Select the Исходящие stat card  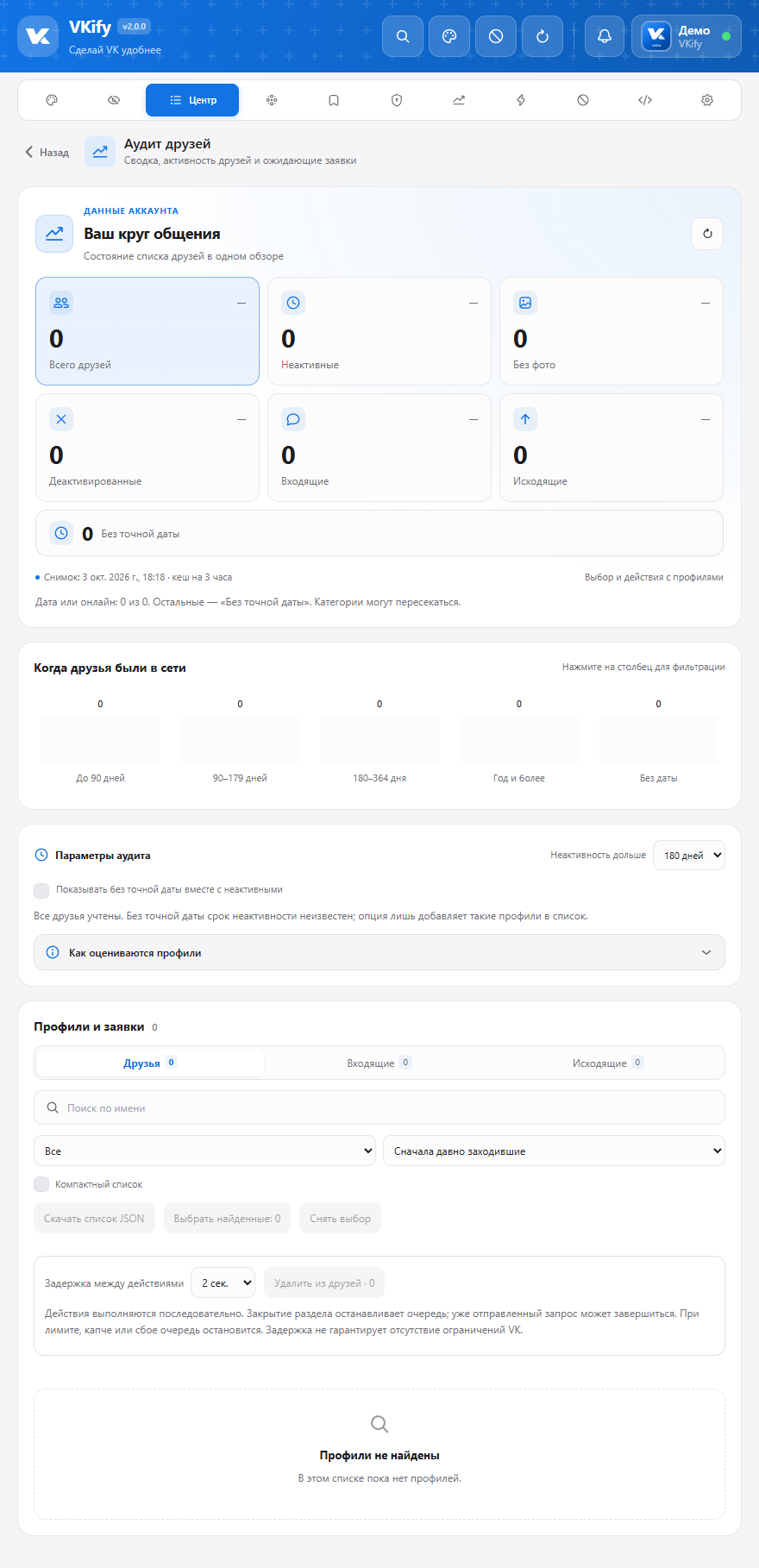pos(612,448)
